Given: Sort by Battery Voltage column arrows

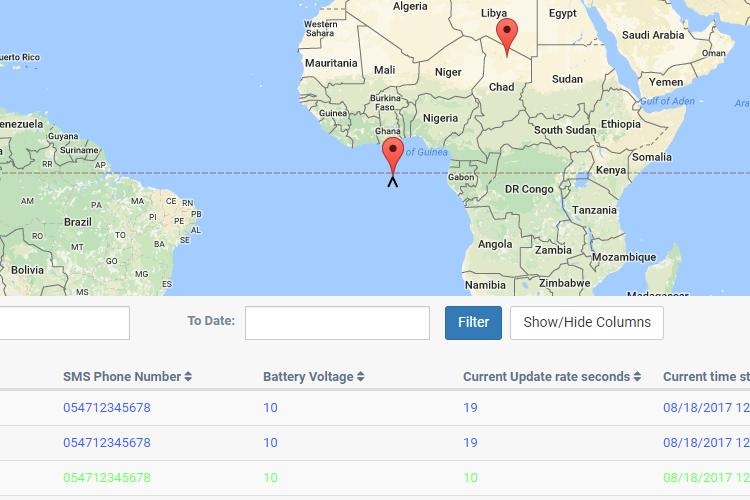Looking at the screenshot, I should 361,377.
